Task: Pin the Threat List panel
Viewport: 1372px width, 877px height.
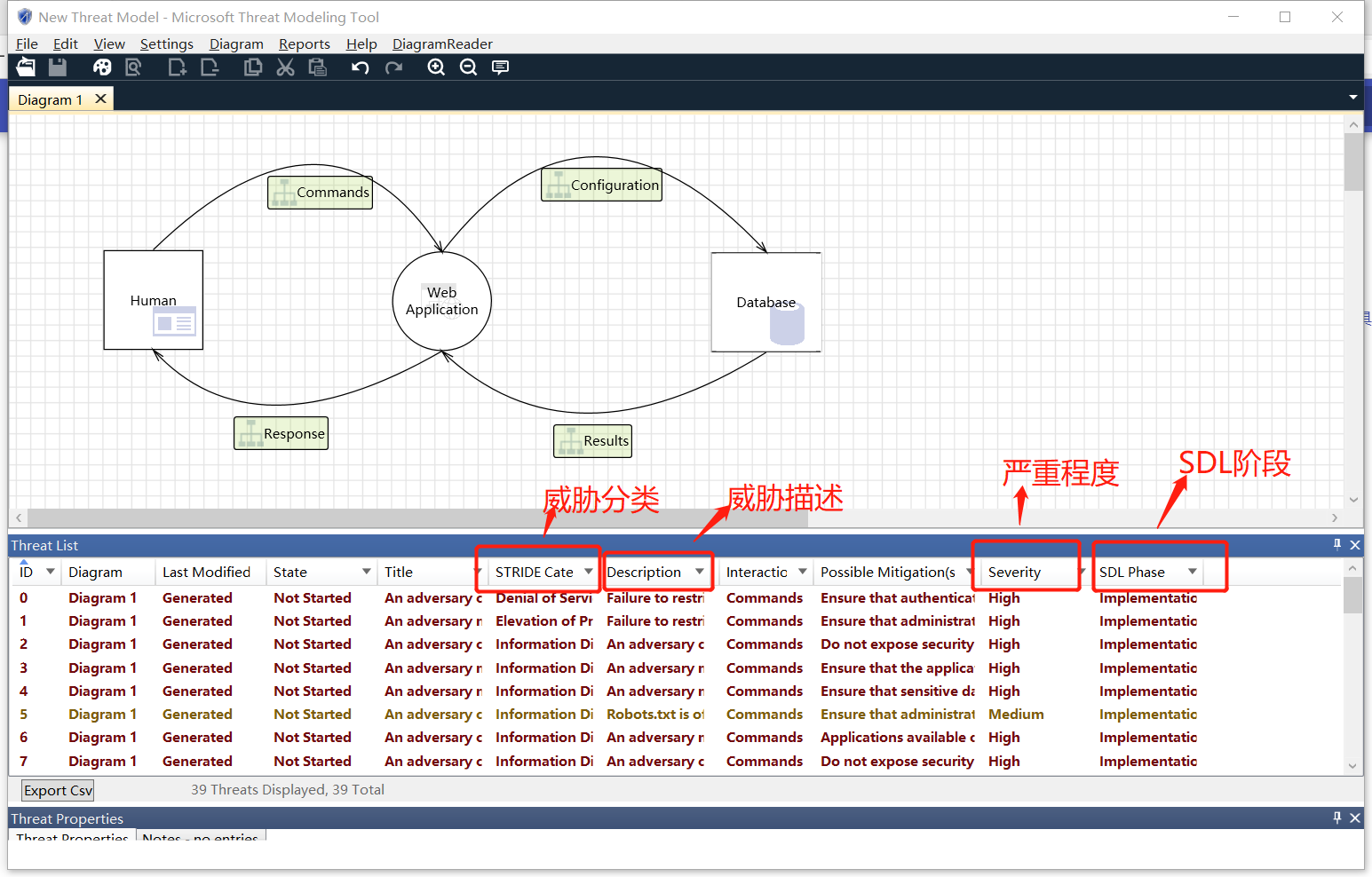Action: coord(1337,544)
